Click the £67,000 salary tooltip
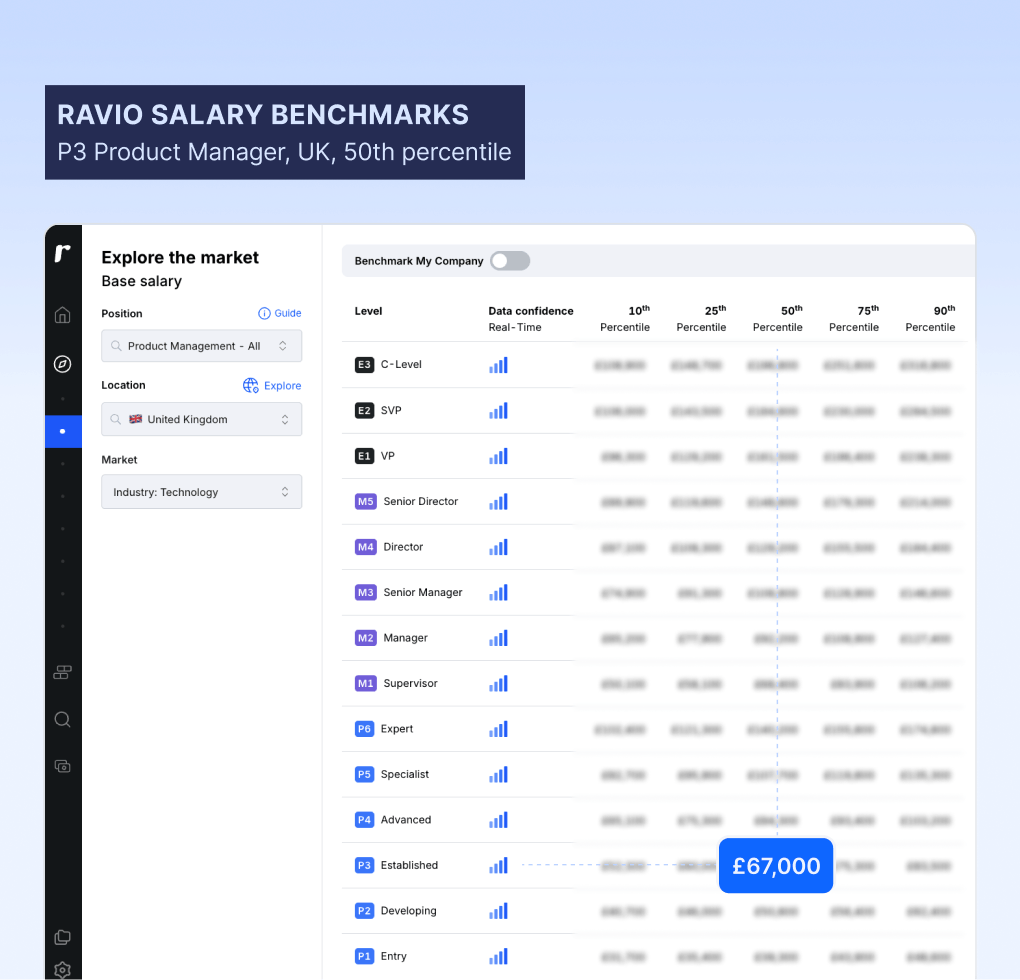Screen dimensions: 1020x980 pos(775,865)
